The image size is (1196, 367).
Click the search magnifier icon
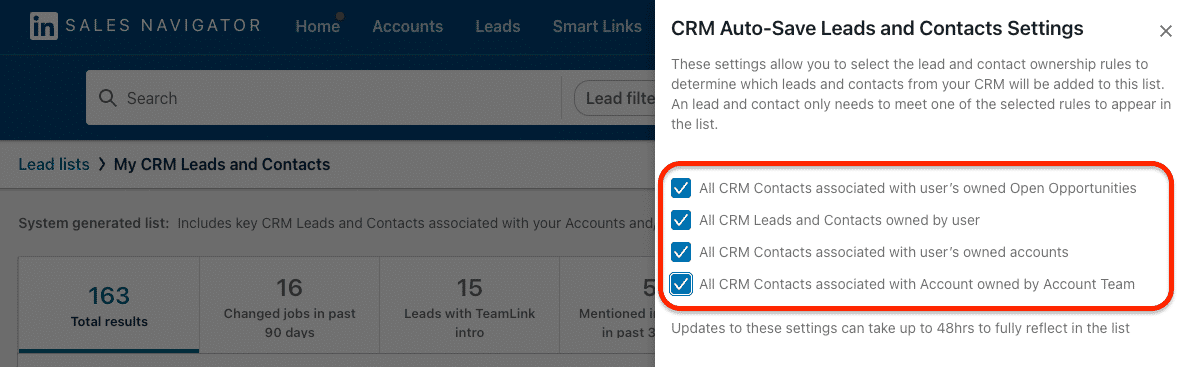pyautogui.click(x=108, y=98)
